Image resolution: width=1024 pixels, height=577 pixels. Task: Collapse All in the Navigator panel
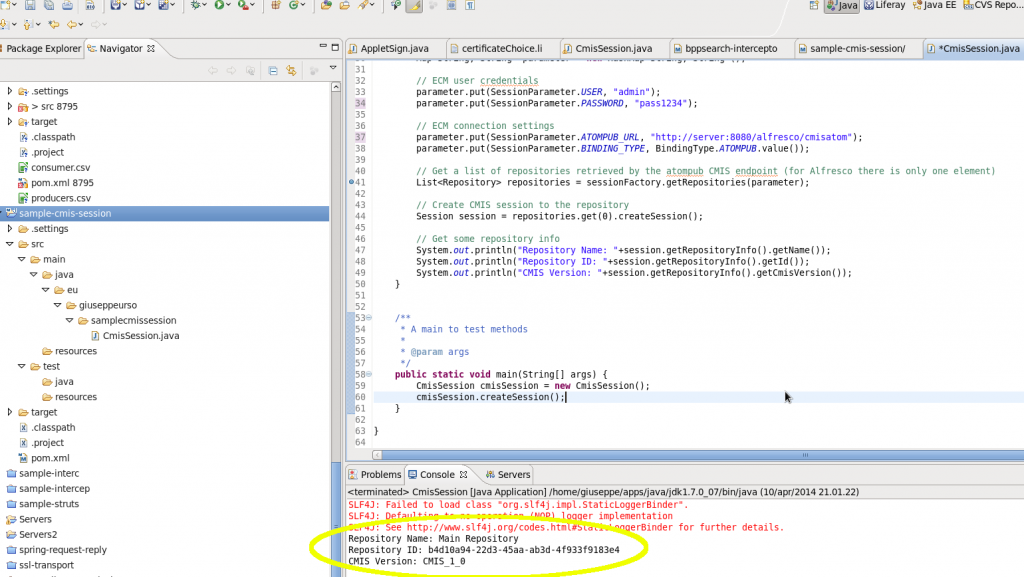click(x=273, y=71)
